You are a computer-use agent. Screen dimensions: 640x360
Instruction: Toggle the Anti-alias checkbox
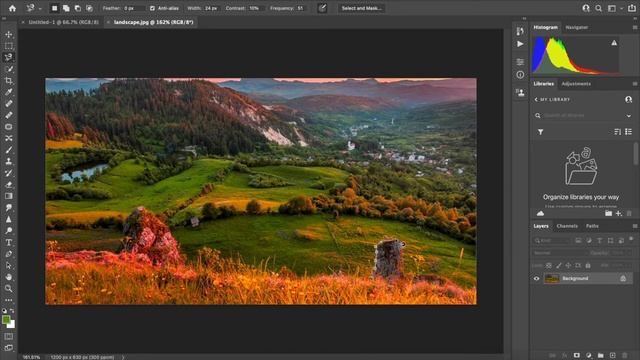point(152,8)
